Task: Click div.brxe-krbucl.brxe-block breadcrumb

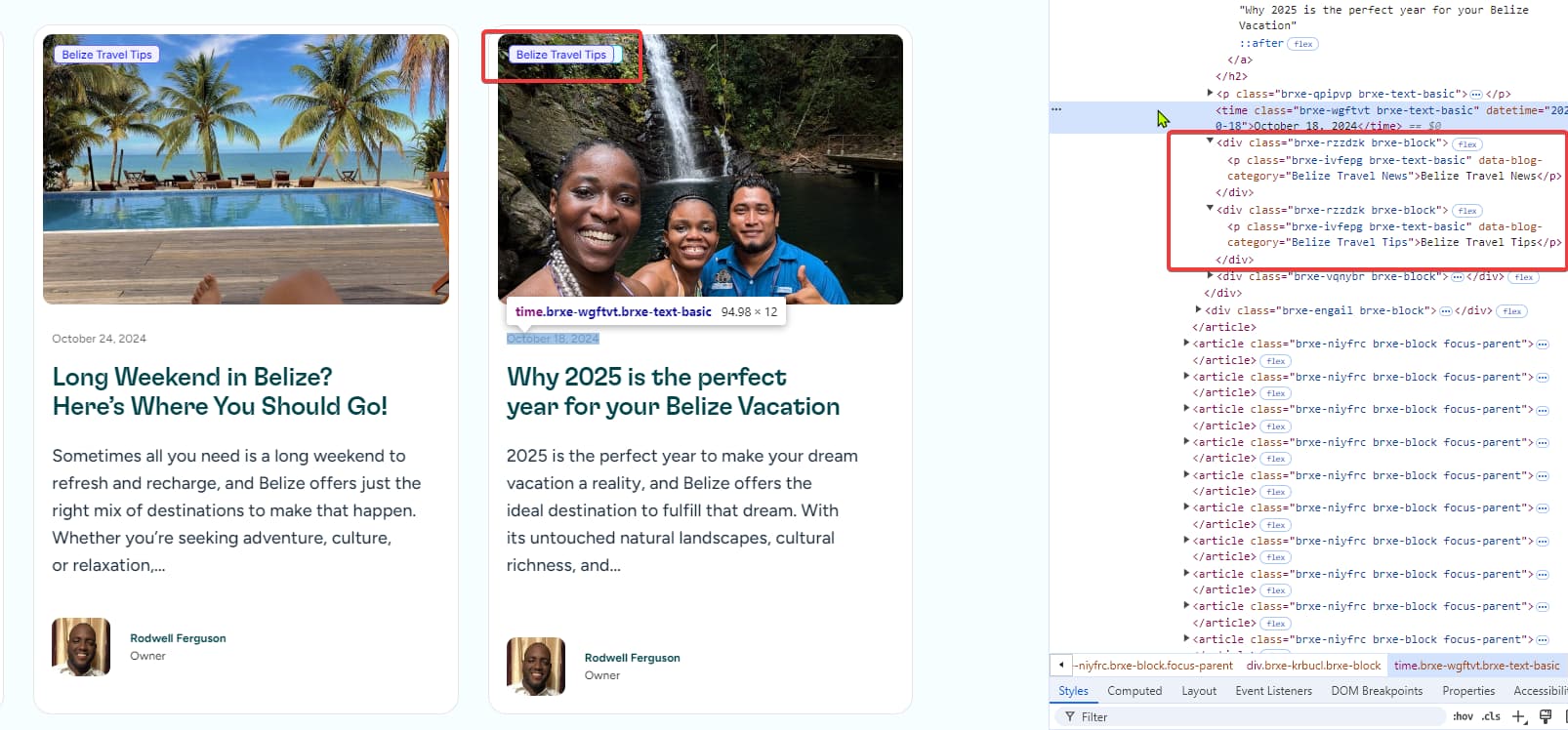Action: click(x=1313, y=666)
